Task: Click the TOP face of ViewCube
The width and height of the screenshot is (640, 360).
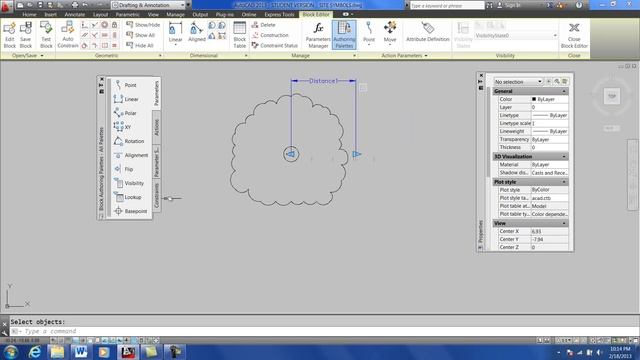Action: (x=612, y=96)
